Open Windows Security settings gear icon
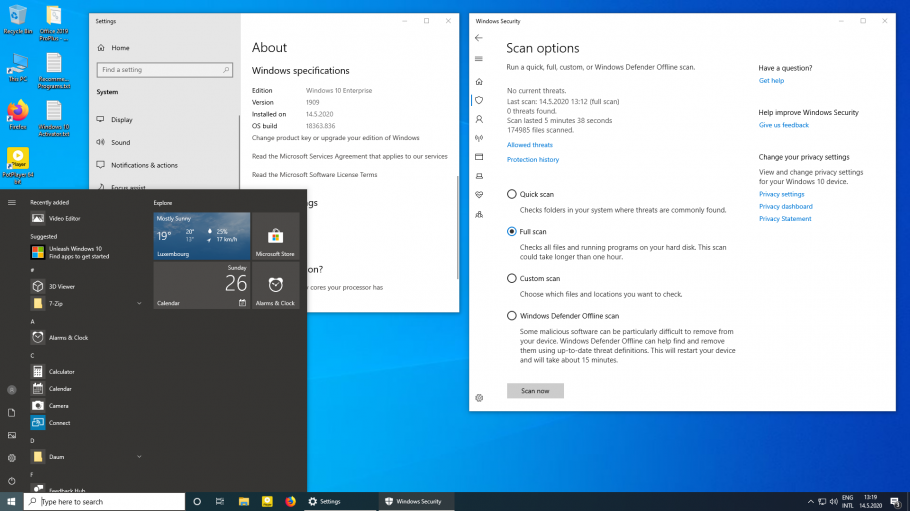910x511 pixels. [x=479, y=397]
